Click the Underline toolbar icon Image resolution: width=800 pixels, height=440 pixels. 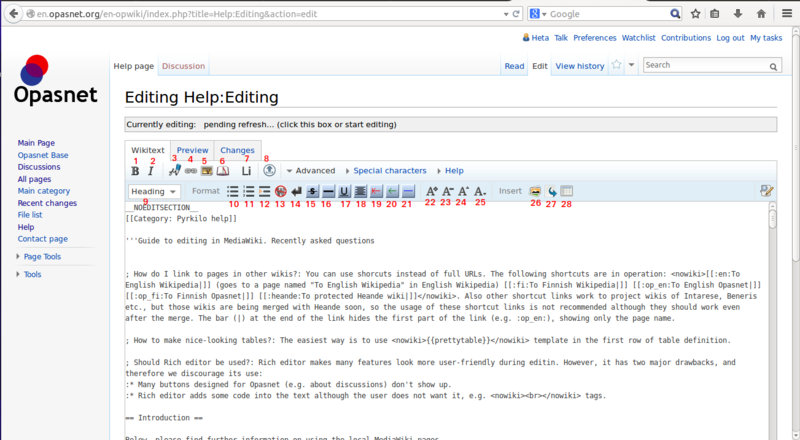[345, 191]
